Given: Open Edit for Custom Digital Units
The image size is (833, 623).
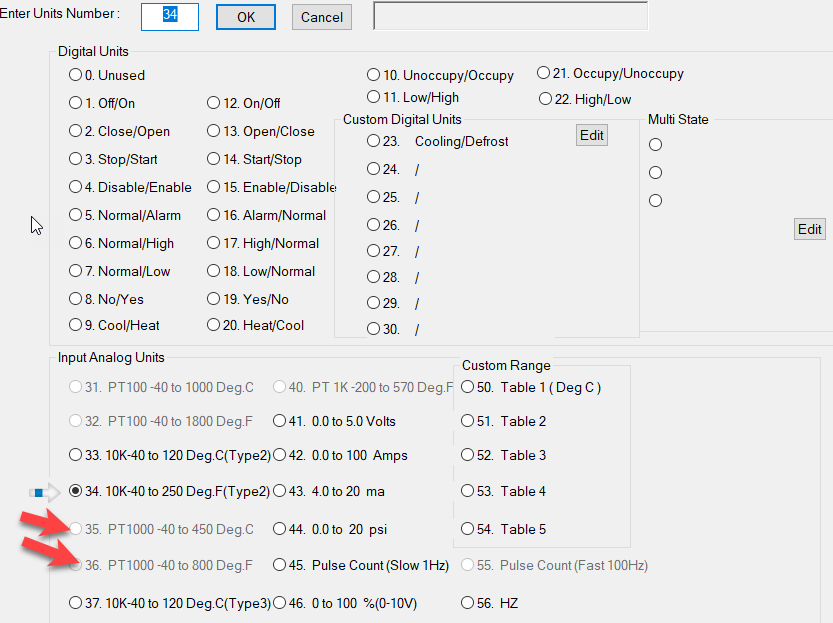Looking at the screenshot, I should pyautogui.click(x=592, y=135).
